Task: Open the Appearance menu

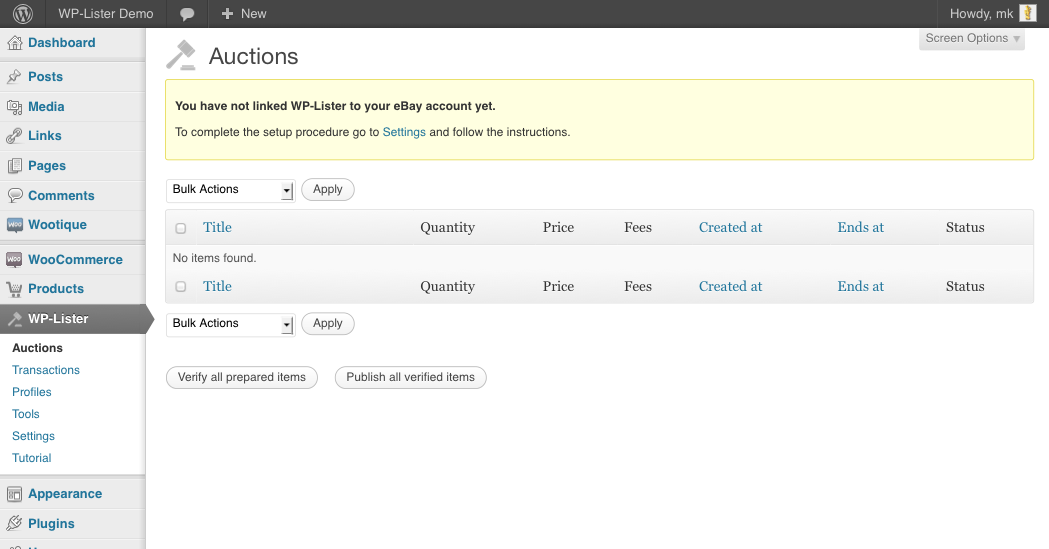Action: pos(65,494)
